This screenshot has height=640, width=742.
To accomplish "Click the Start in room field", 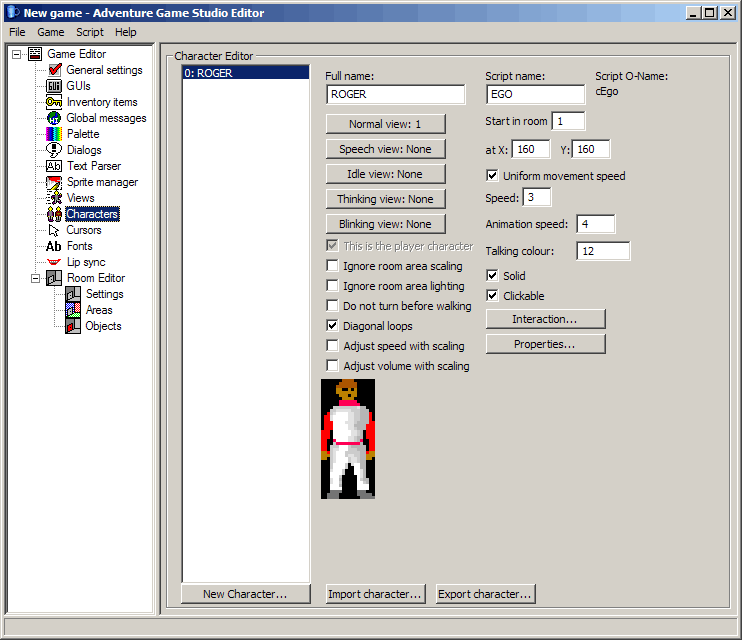I will click(568, 121).
